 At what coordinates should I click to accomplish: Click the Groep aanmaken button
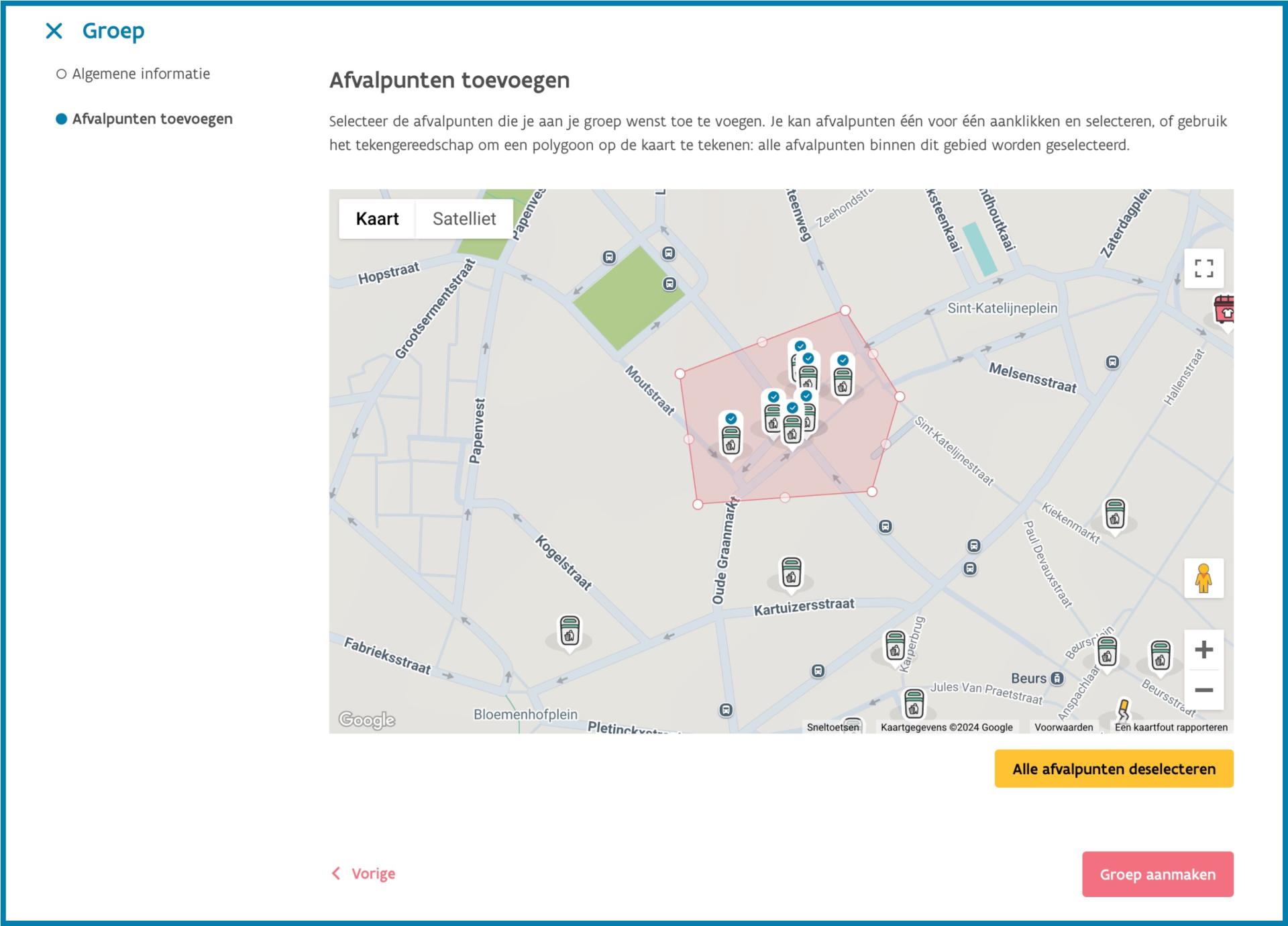coord(1157,874)
